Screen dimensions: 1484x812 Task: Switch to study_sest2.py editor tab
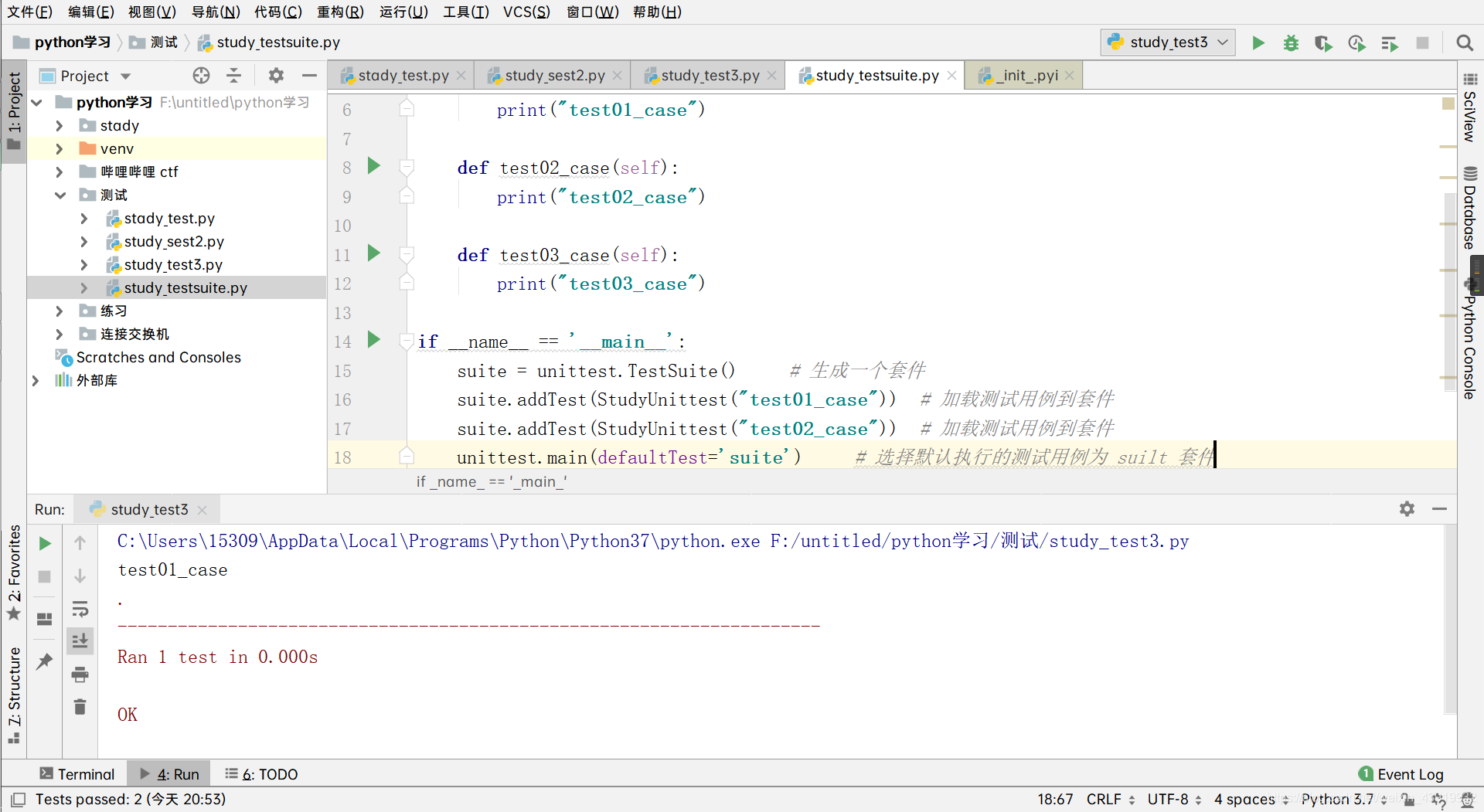coord(554,75)
